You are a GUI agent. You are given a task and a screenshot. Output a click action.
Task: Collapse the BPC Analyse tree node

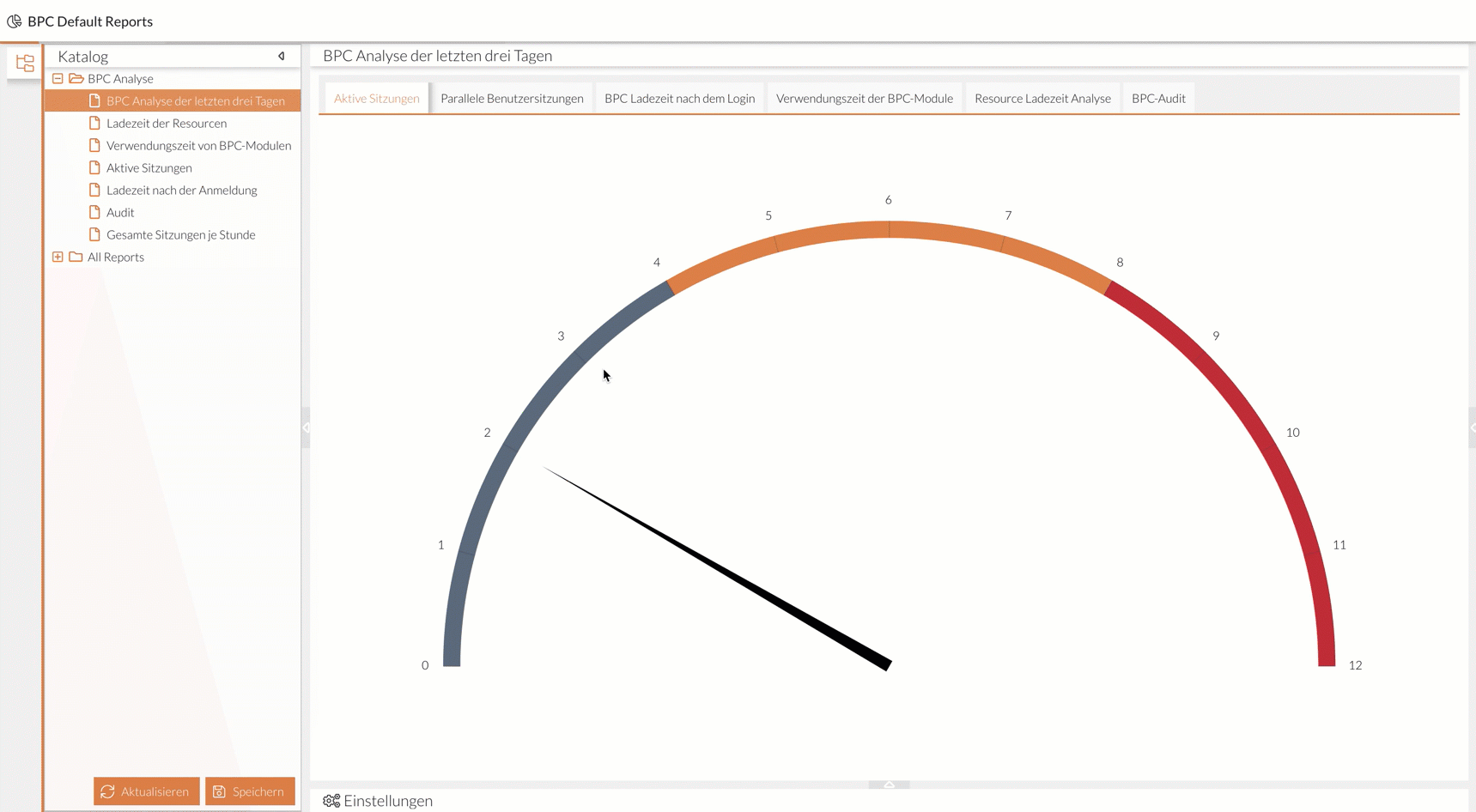[x=58, y=79]
